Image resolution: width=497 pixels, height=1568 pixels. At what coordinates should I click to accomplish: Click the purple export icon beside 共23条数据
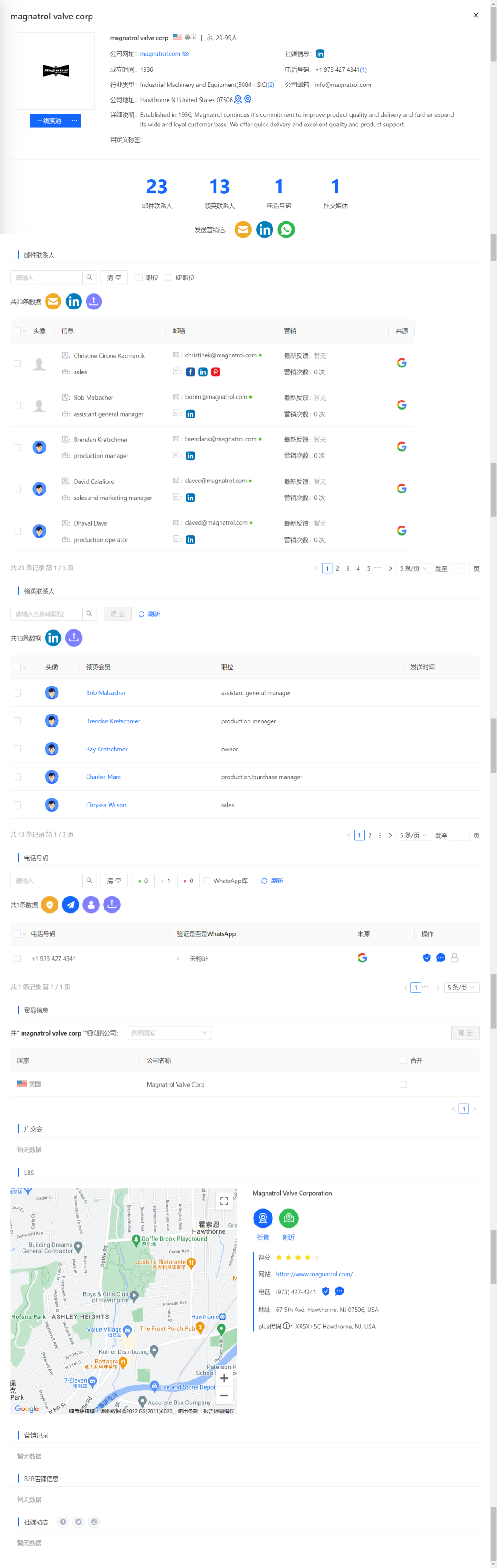coord(94,301)
